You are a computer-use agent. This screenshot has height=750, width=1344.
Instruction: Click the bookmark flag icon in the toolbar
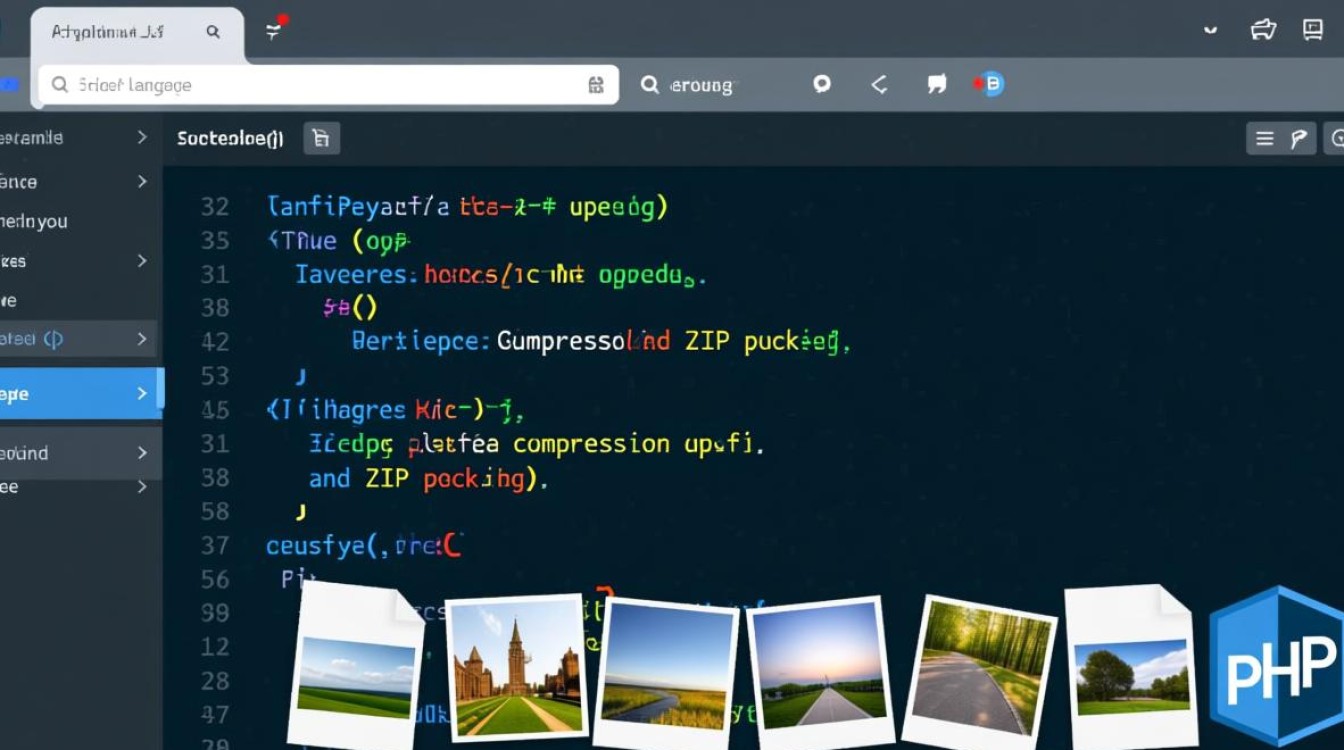pyautogui.click(x=937, y=85)
